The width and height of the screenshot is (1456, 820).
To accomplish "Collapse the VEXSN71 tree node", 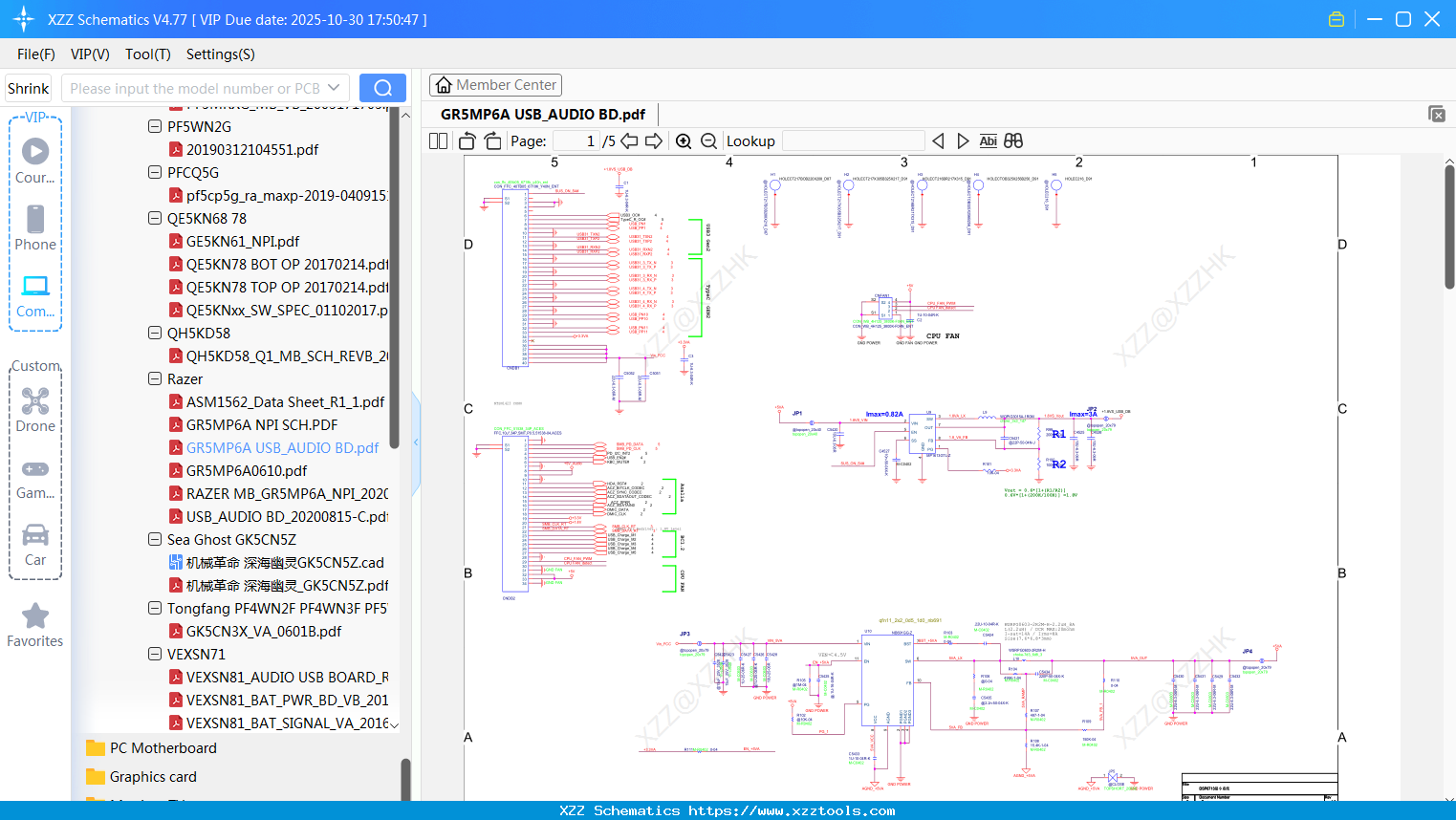I will tap(155, 654).
